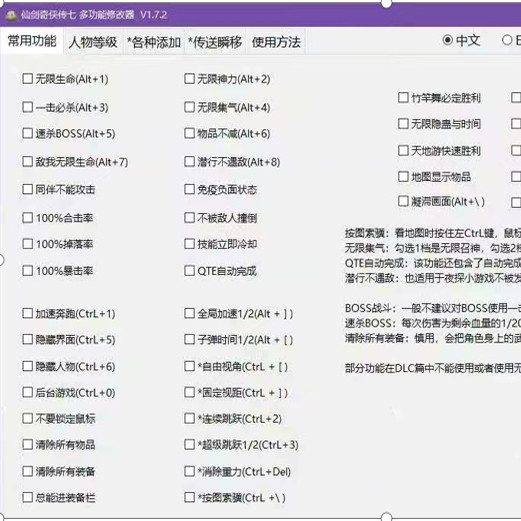
Task: Check the 清除所有物品 option
Action: [x=27, y=444]
